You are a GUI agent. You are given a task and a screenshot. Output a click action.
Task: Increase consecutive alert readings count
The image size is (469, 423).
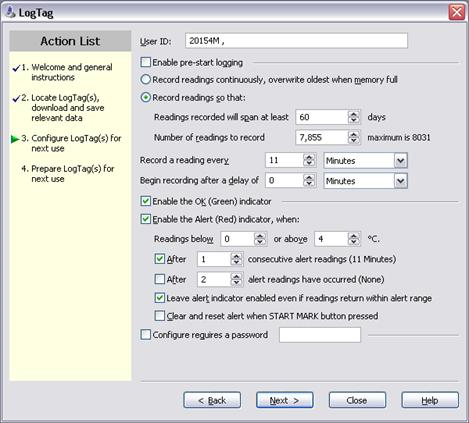pos(236,256)
